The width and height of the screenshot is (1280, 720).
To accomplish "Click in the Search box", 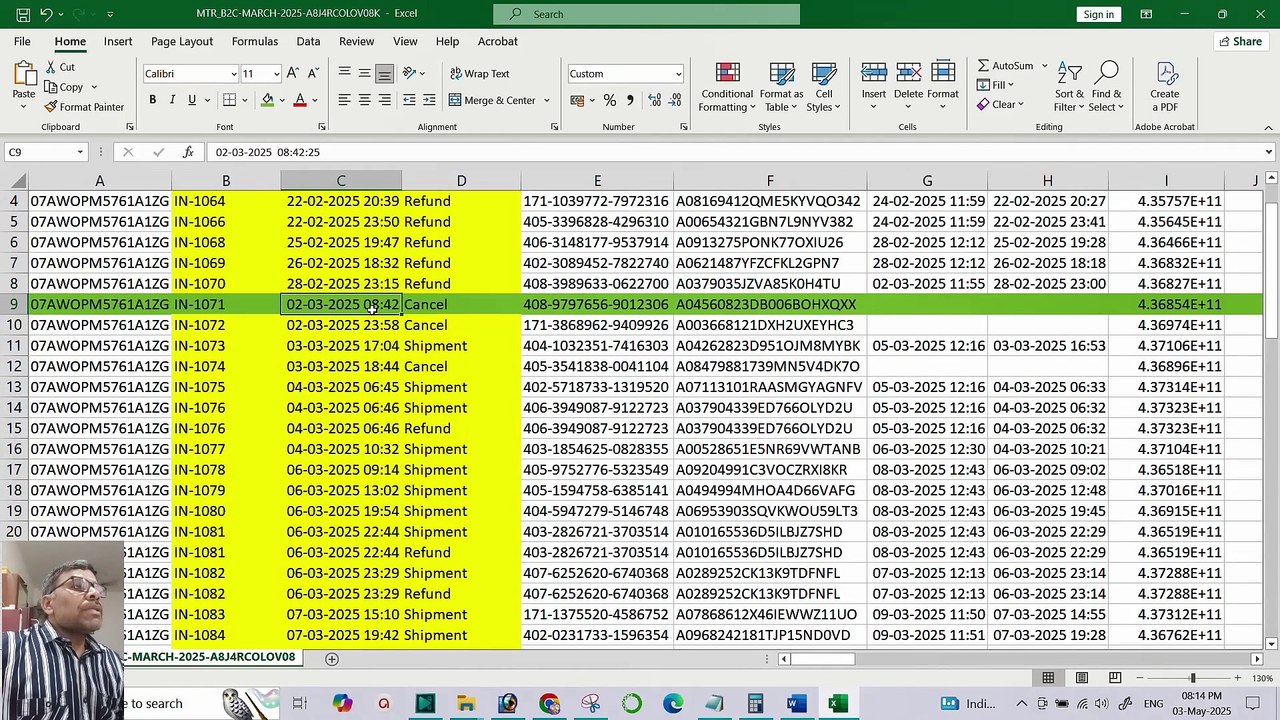I will (646, 14).
